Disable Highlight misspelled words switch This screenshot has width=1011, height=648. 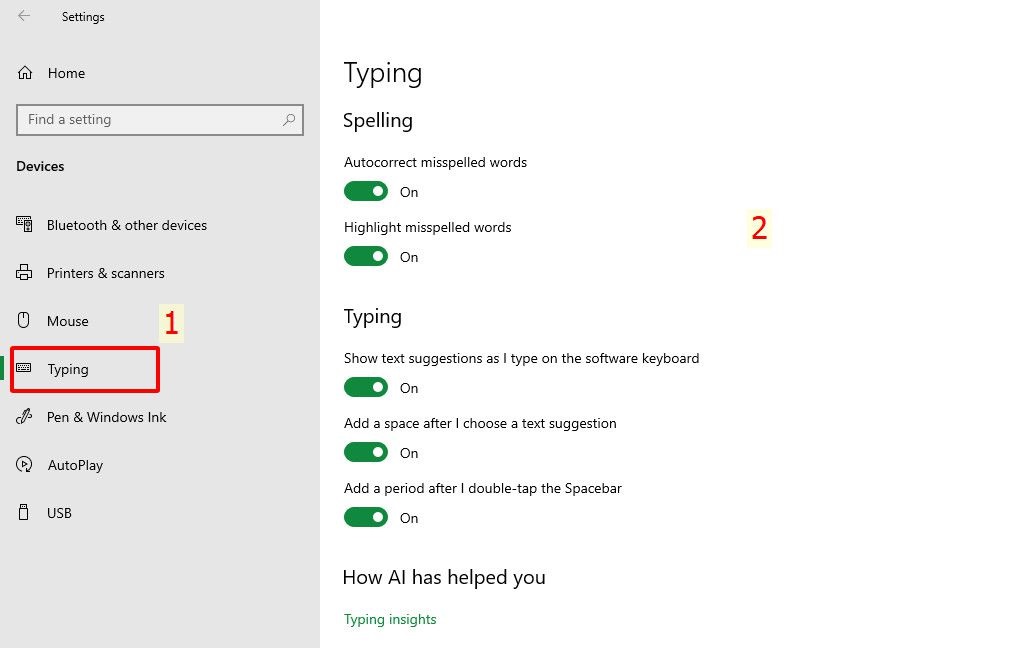tap(366, 256)
